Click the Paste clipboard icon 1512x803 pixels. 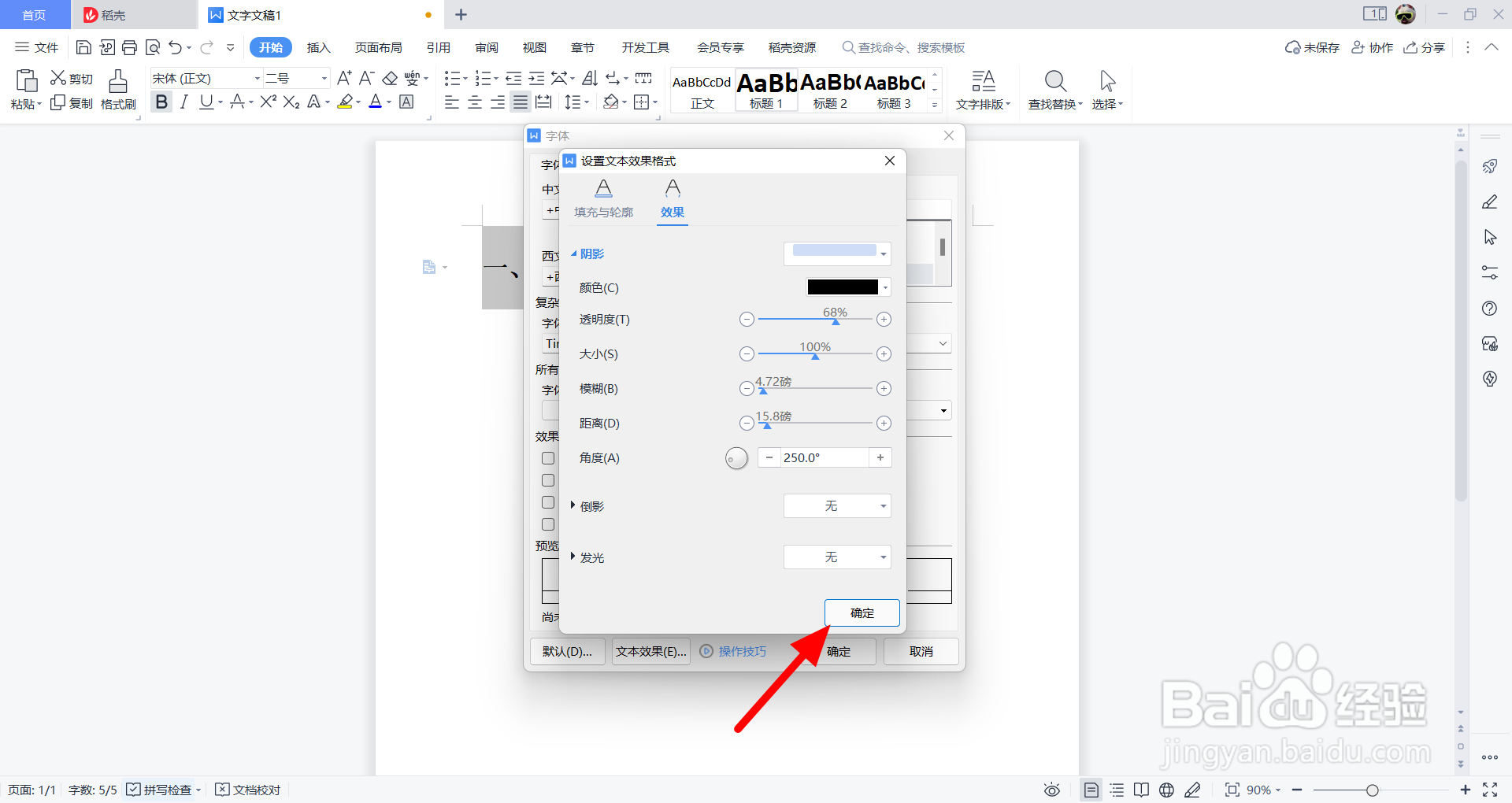26,81
